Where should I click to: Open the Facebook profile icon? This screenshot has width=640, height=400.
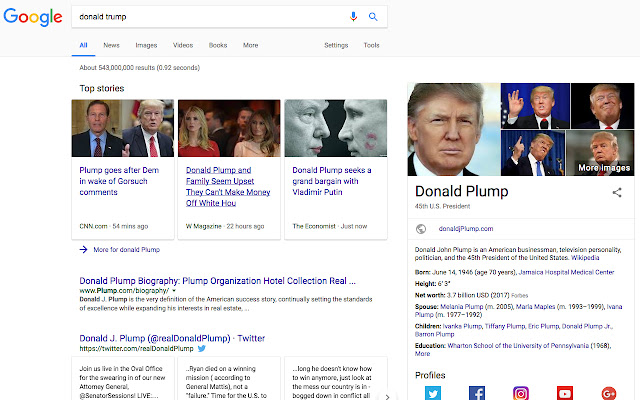[477, 393]
